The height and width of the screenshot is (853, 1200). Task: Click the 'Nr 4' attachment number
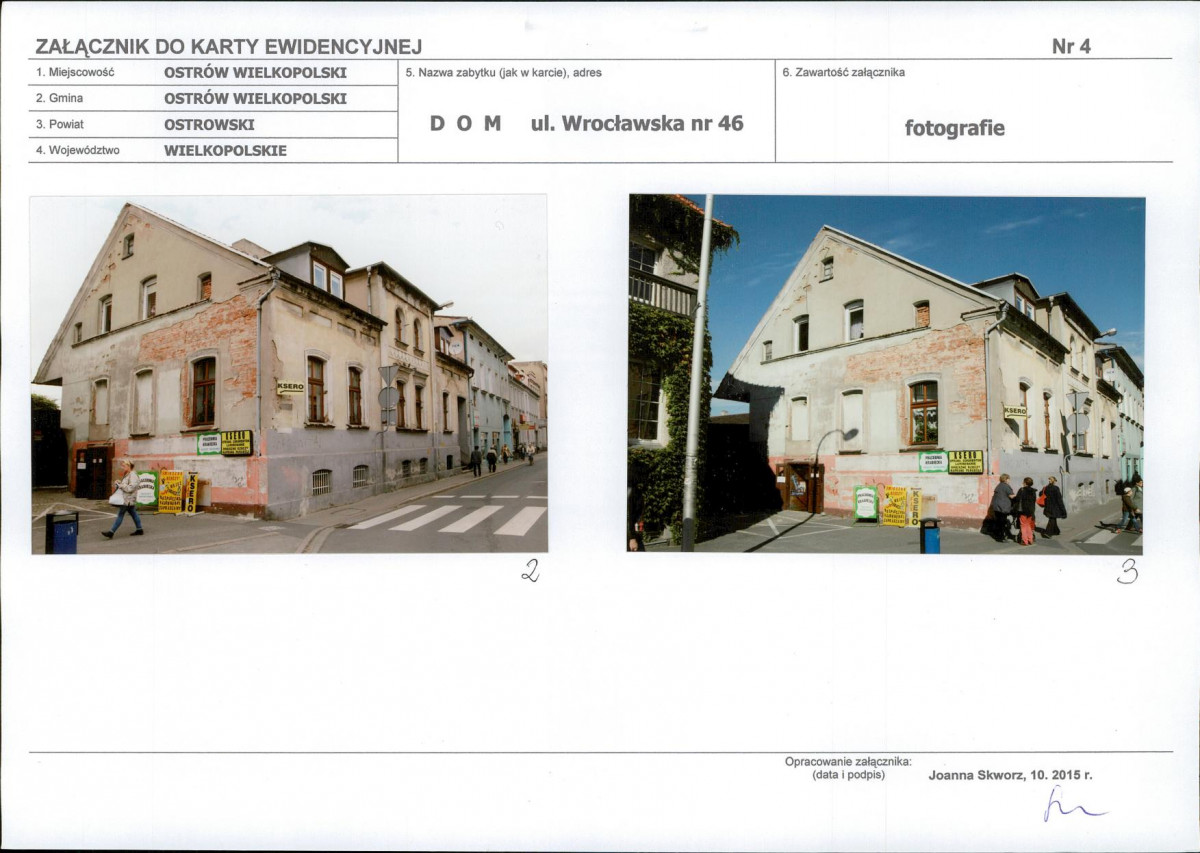pyautogui.click(x=1071, y=46)
